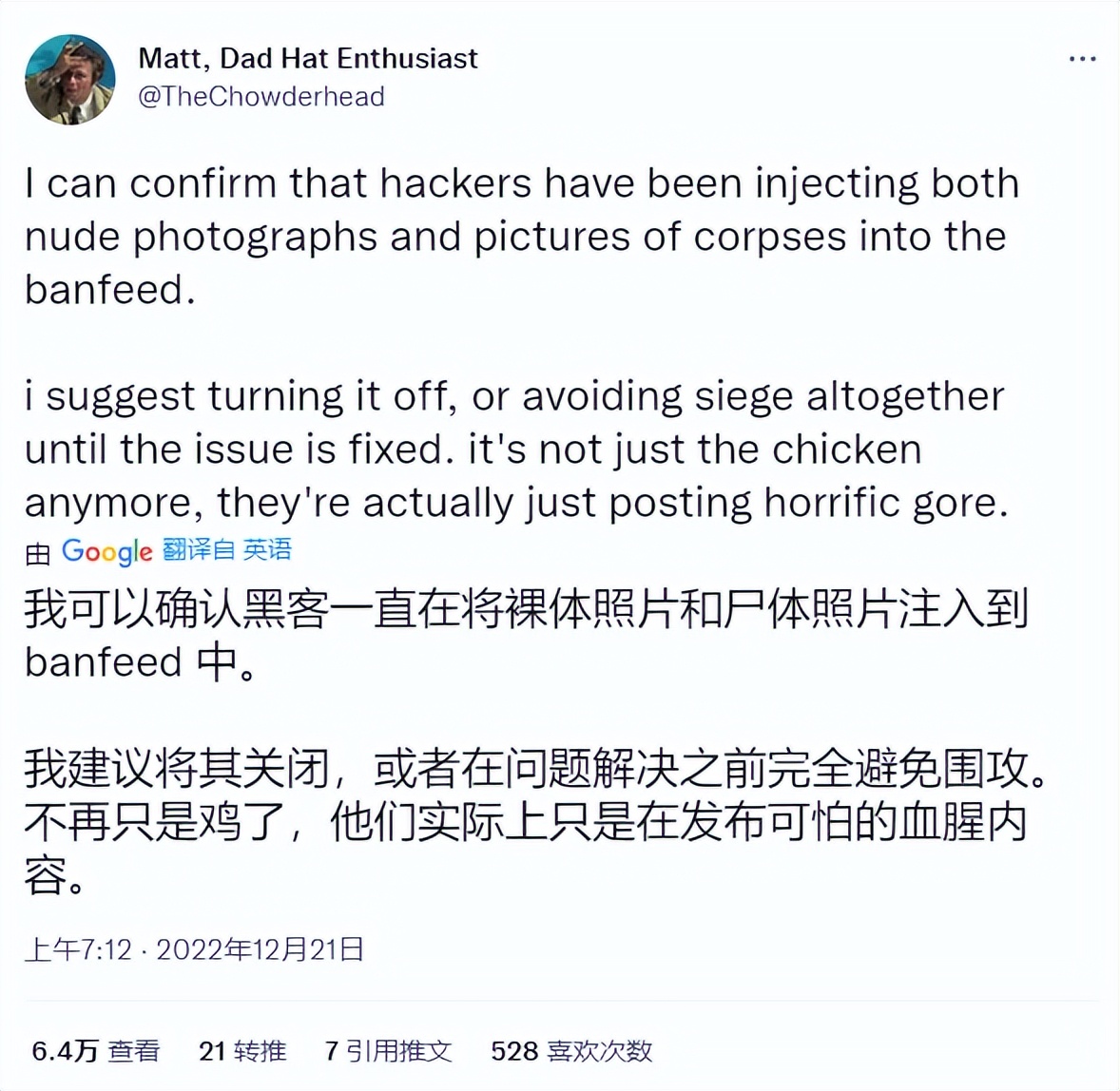
Task: Click the date 2022年12月21日
Action: click(x=264, y=949)
